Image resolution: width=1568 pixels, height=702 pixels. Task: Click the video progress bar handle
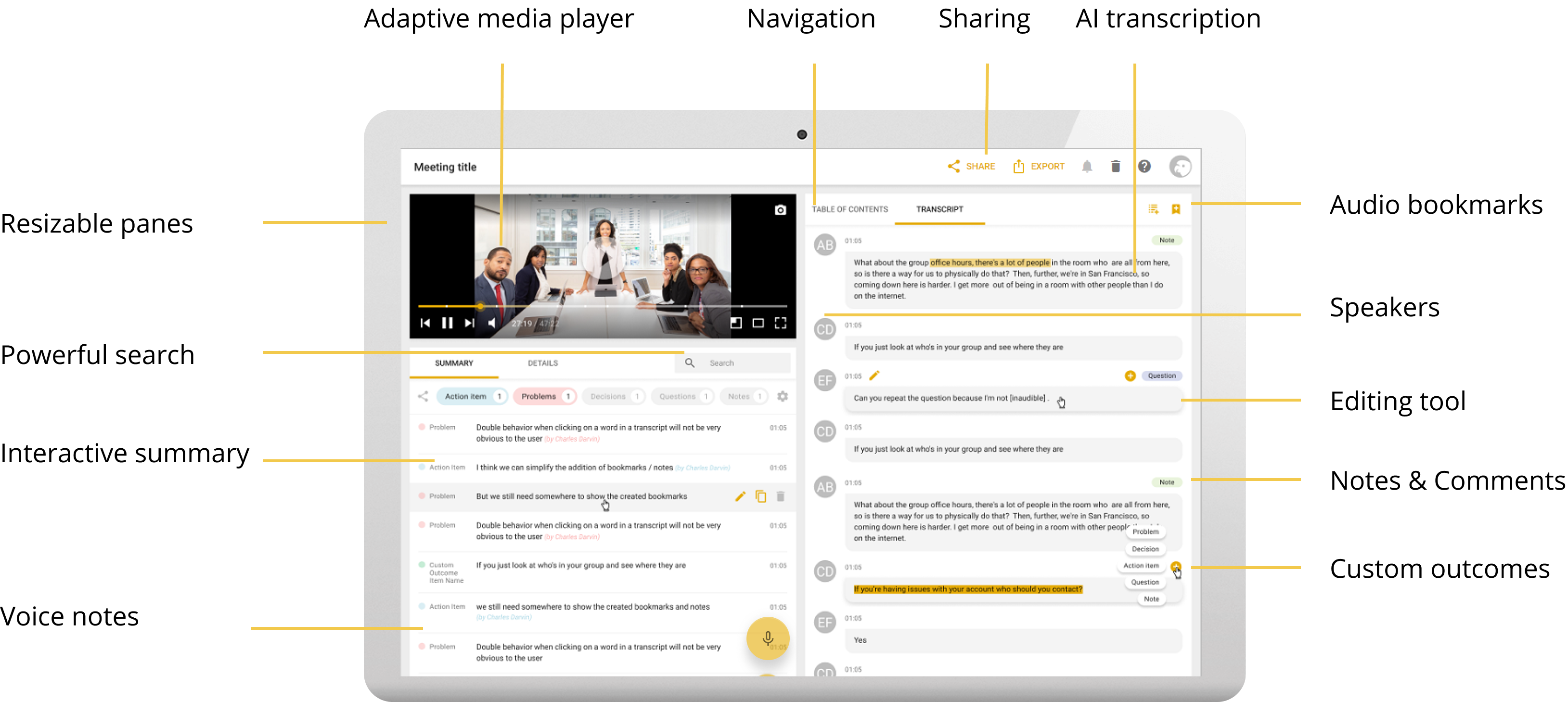(x=480, y=306)
